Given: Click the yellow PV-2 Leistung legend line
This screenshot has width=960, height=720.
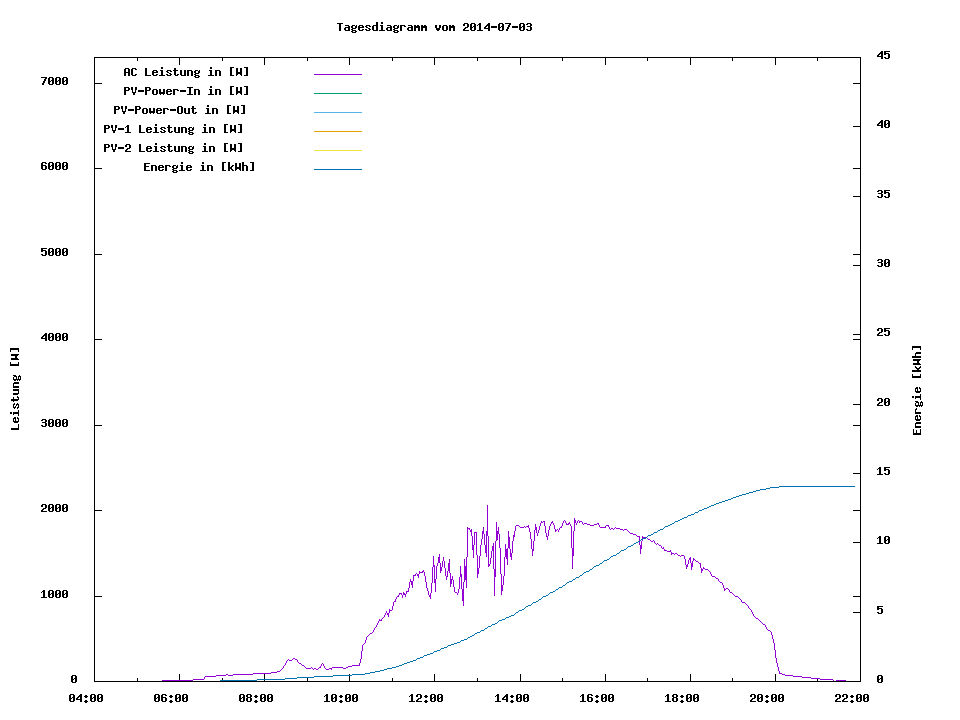Looking at the screenshot, I should click(337, 150).
